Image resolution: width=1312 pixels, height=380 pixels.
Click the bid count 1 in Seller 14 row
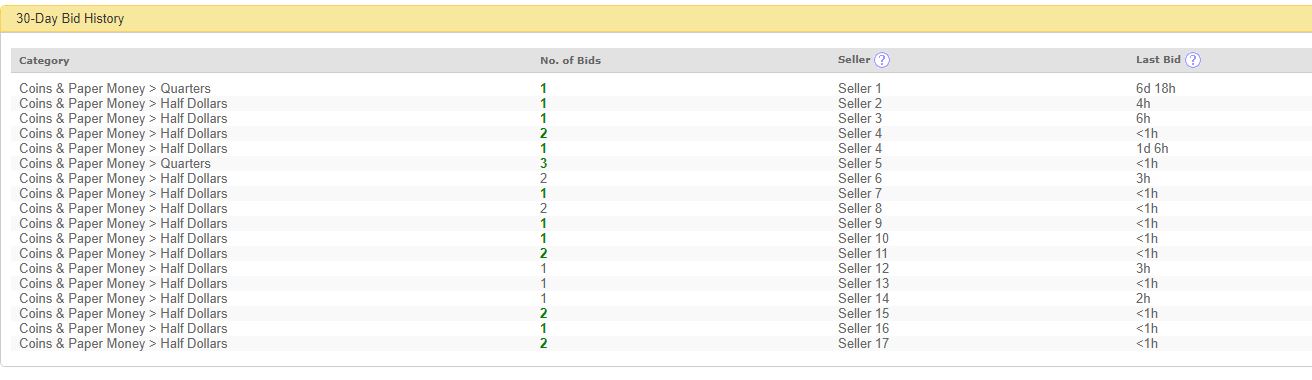pos(543,299)
